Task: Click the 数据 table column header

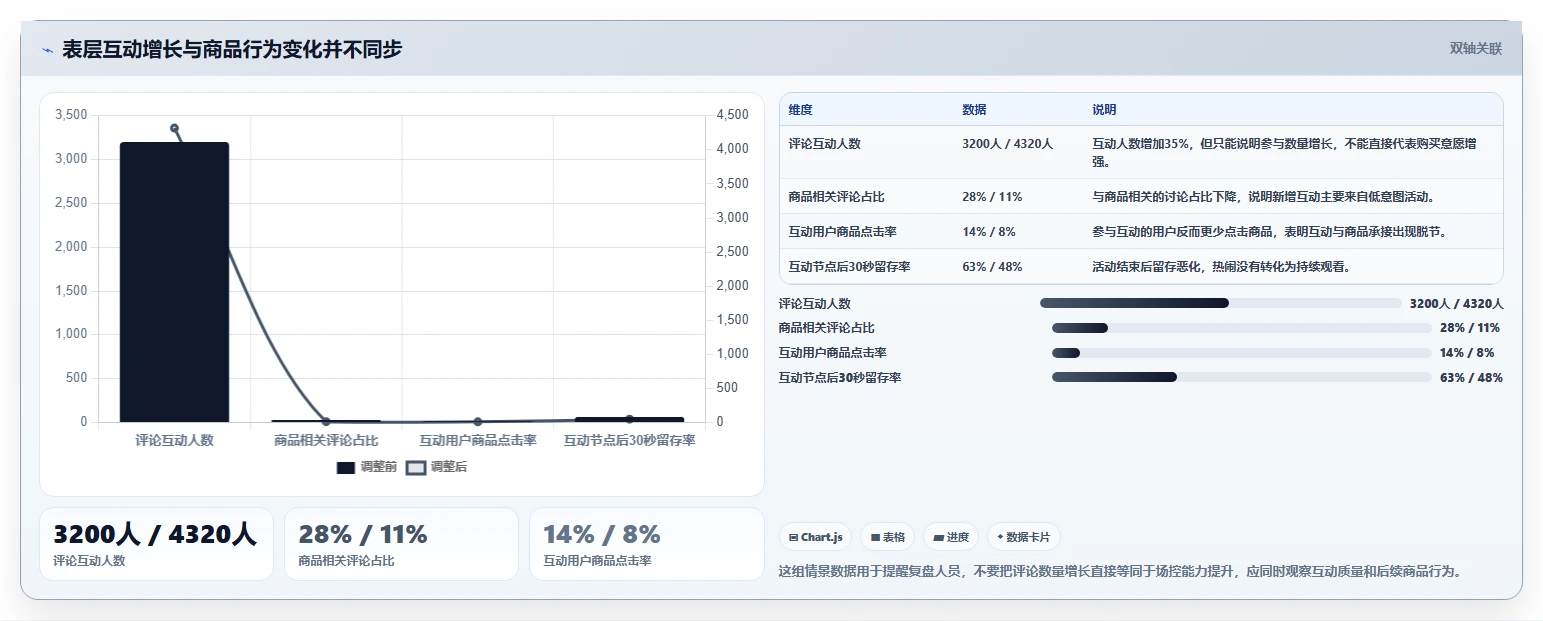Action: tap(974, 110)
